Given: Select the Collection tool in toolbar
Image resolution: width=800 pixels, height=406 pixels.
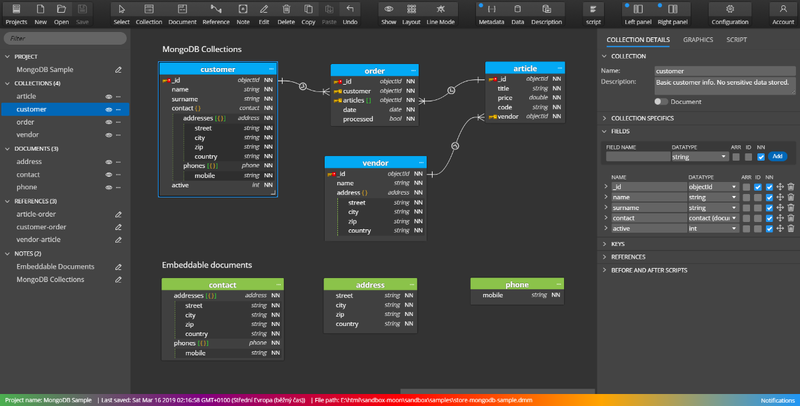Looking at the screenshot, I should coord(149,12).
